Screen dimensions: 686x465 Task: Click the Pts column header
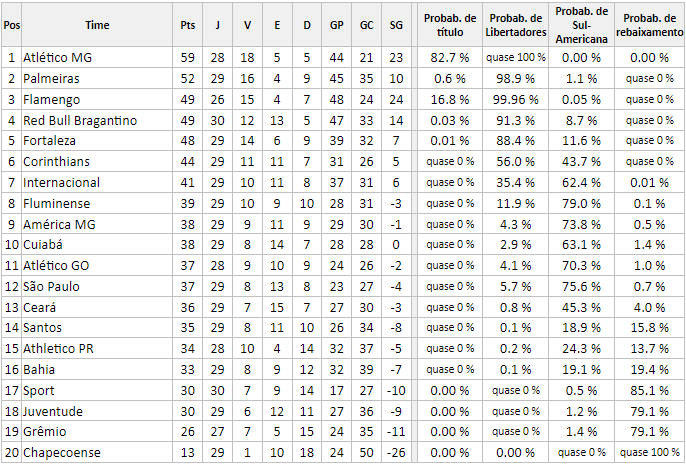point(188,25)
